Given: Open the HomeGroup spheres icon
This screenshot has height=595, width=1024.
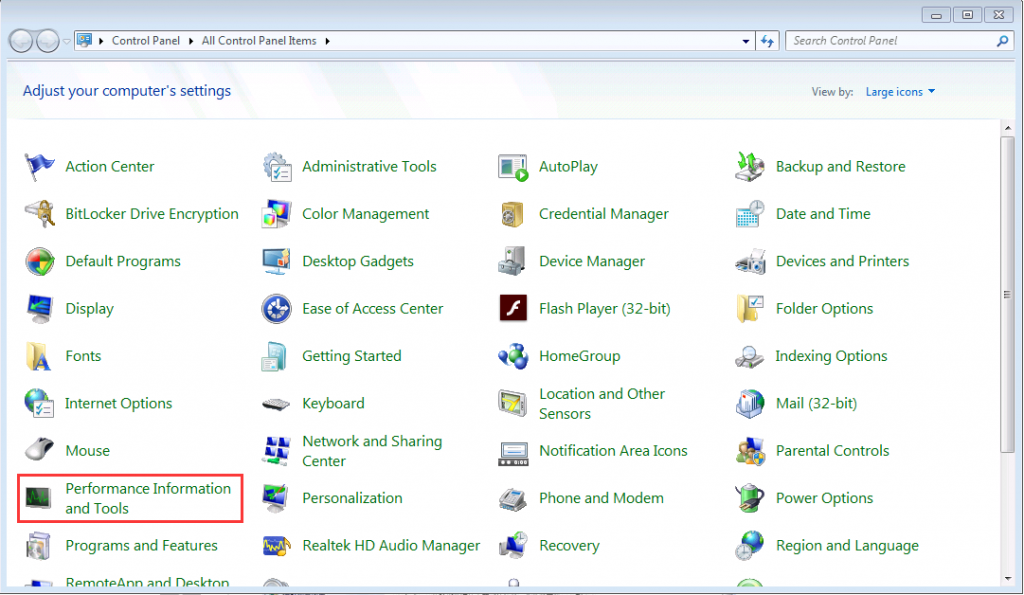Looking at the screenshot, I should coord(513,356).
